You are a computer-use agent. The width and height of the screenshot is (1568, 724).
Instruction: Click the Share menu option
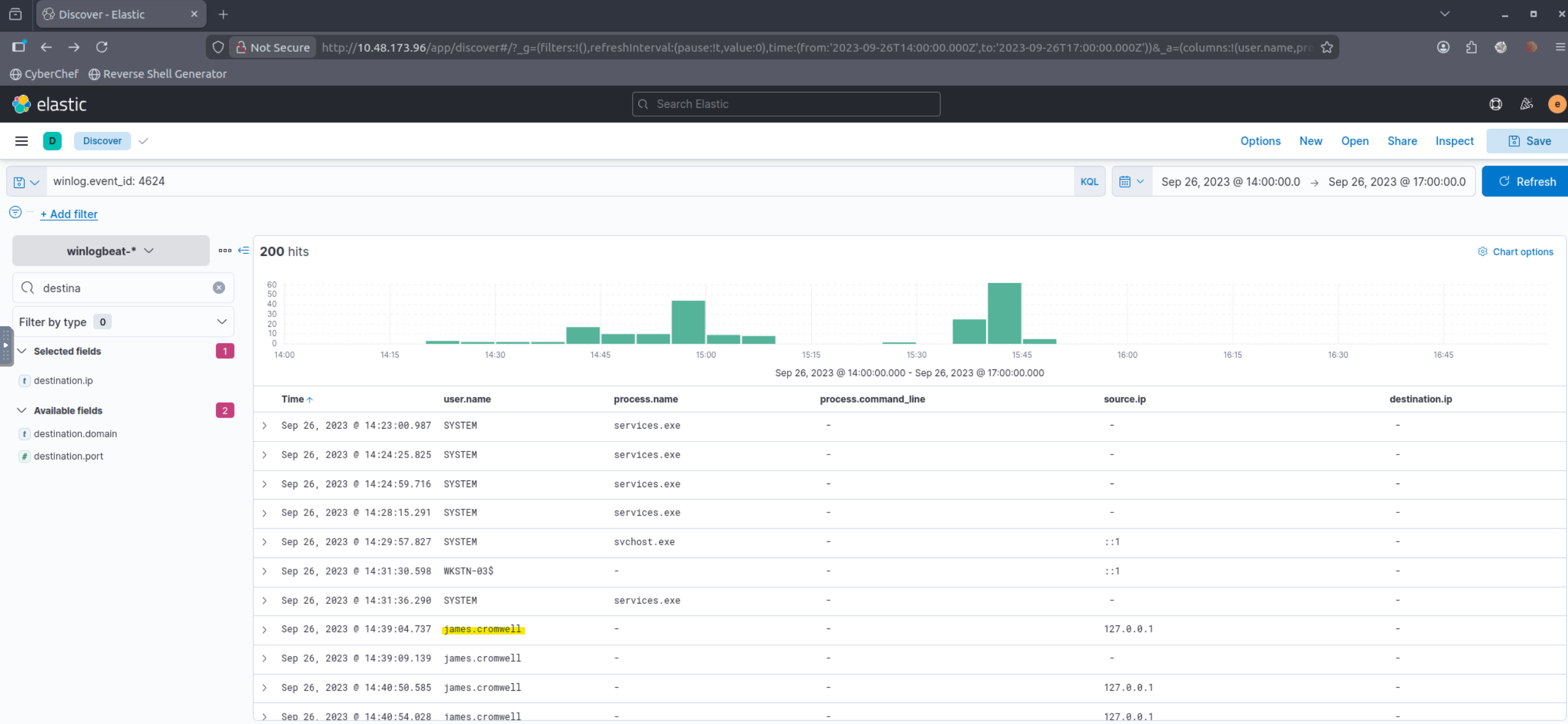(x=1401, y=141)
